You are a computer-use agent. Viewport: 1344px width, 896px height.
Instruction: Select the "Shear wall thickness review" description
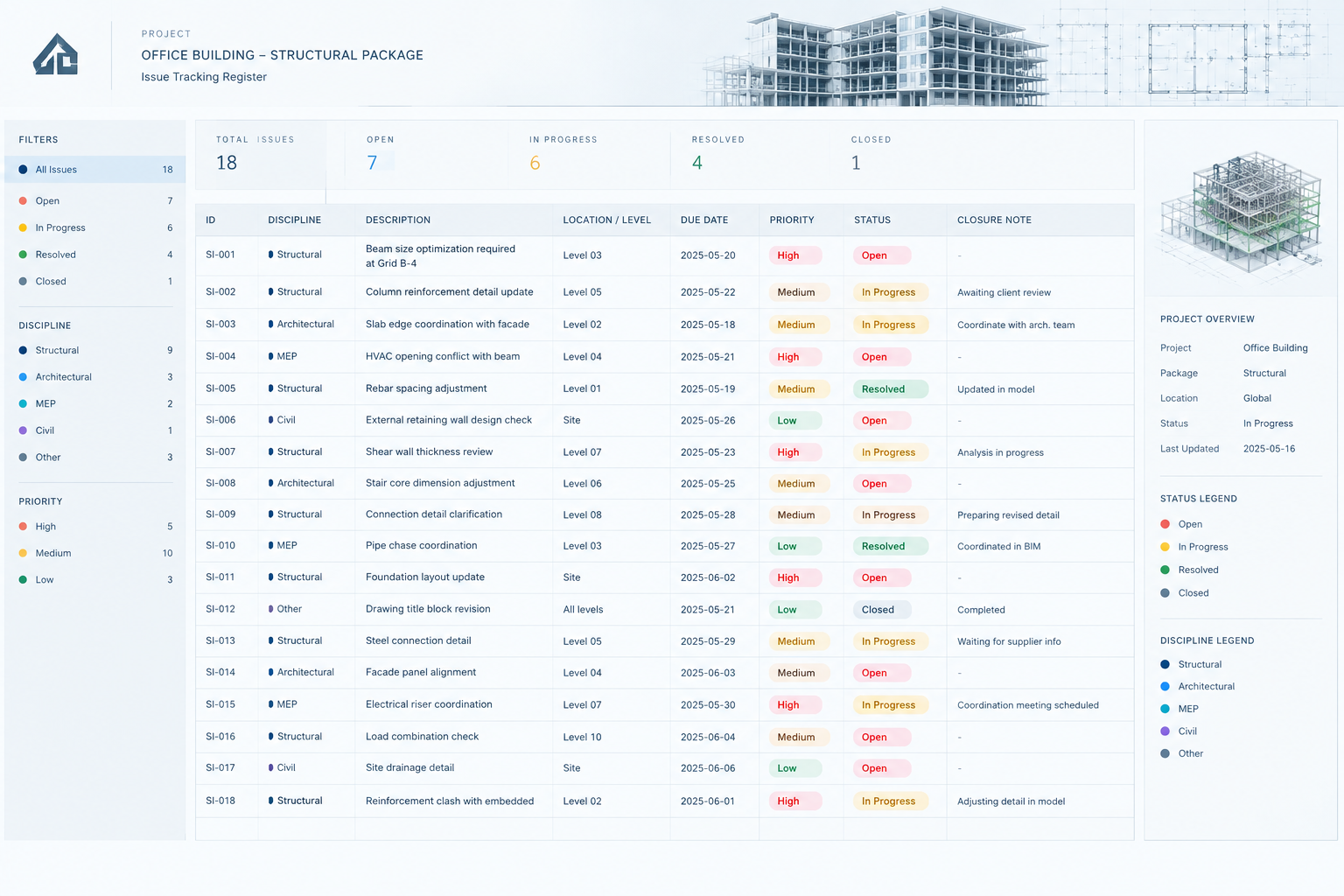coord(430,452)
